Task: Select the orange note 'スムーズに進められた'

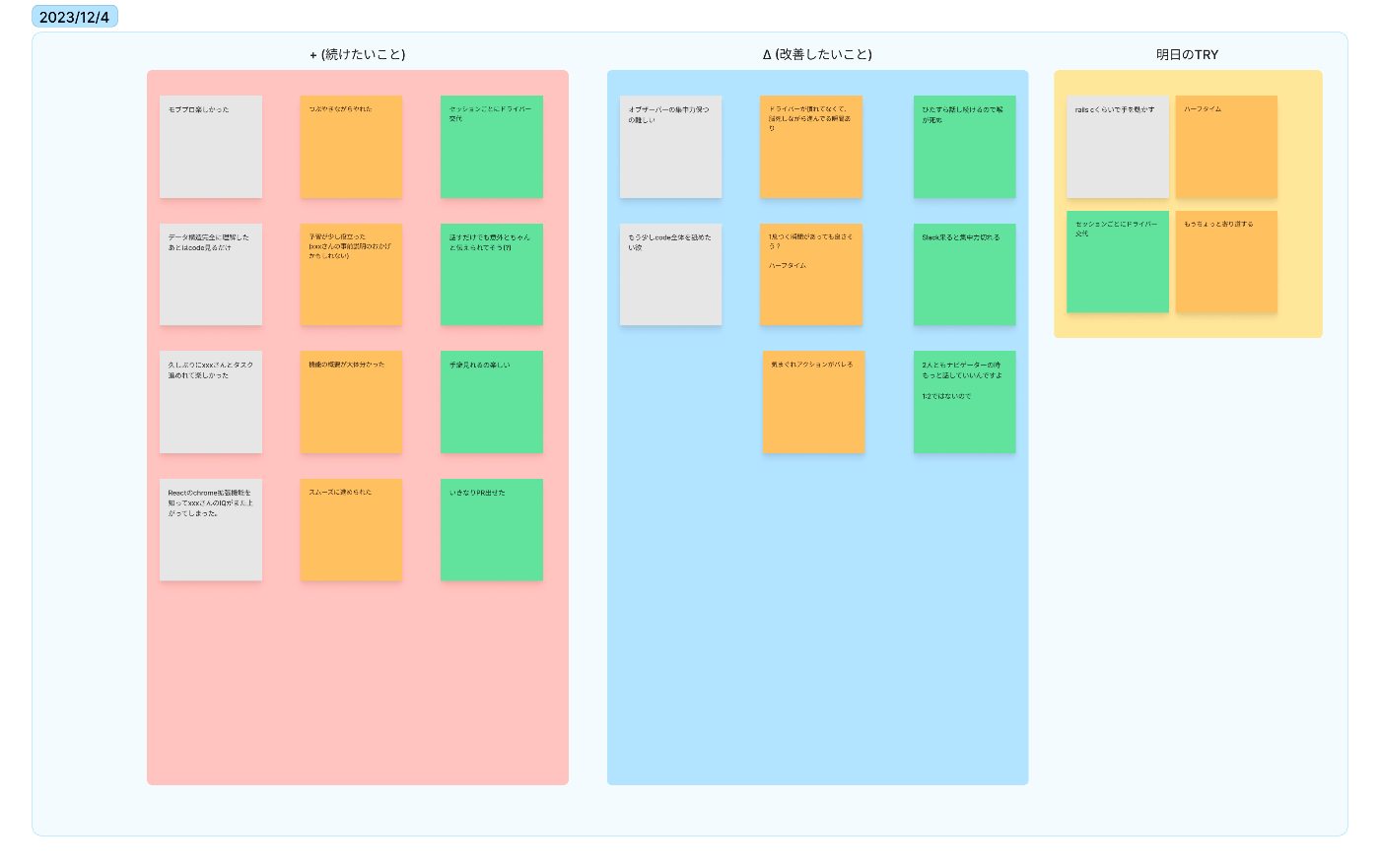Action: click(351, 529)
